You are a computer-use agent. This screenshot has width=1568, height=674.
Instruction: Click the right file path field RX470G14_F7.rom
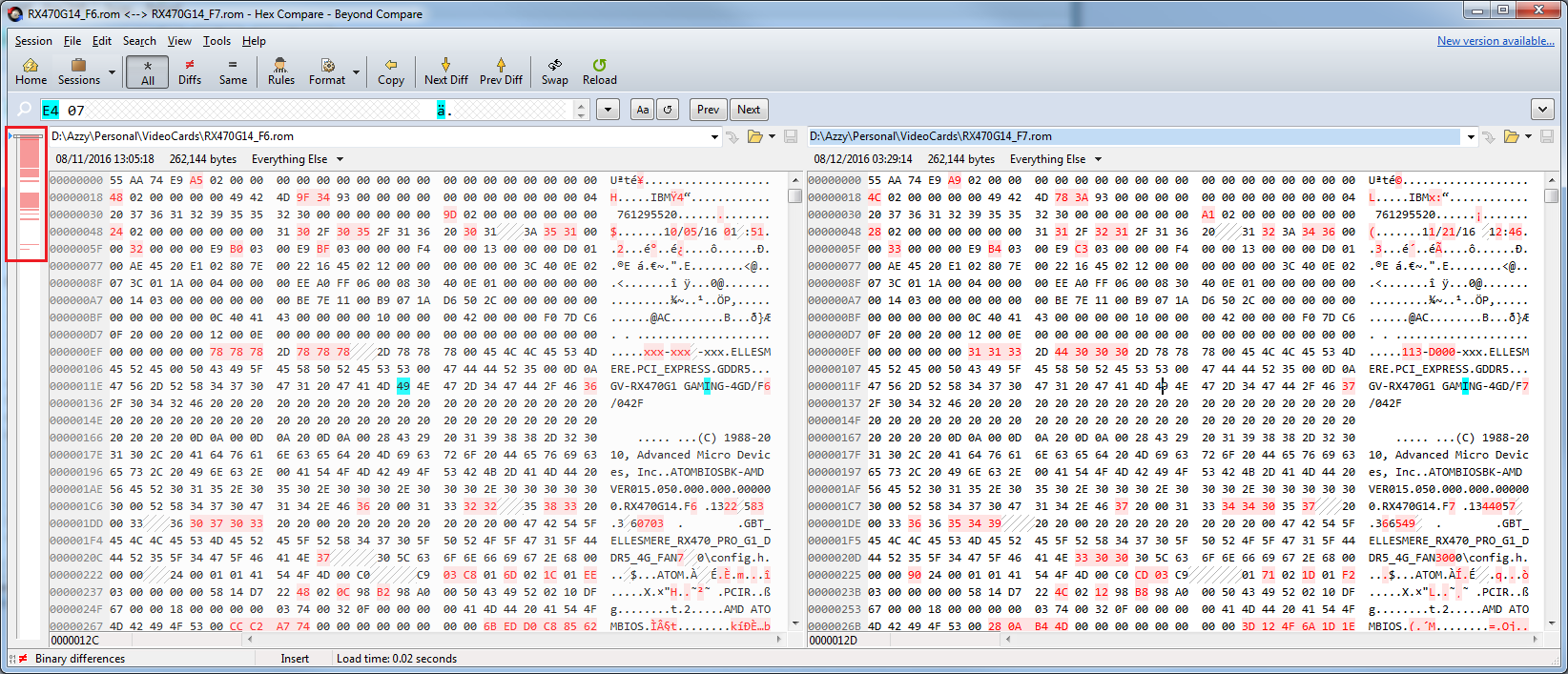click(1135, 136)
